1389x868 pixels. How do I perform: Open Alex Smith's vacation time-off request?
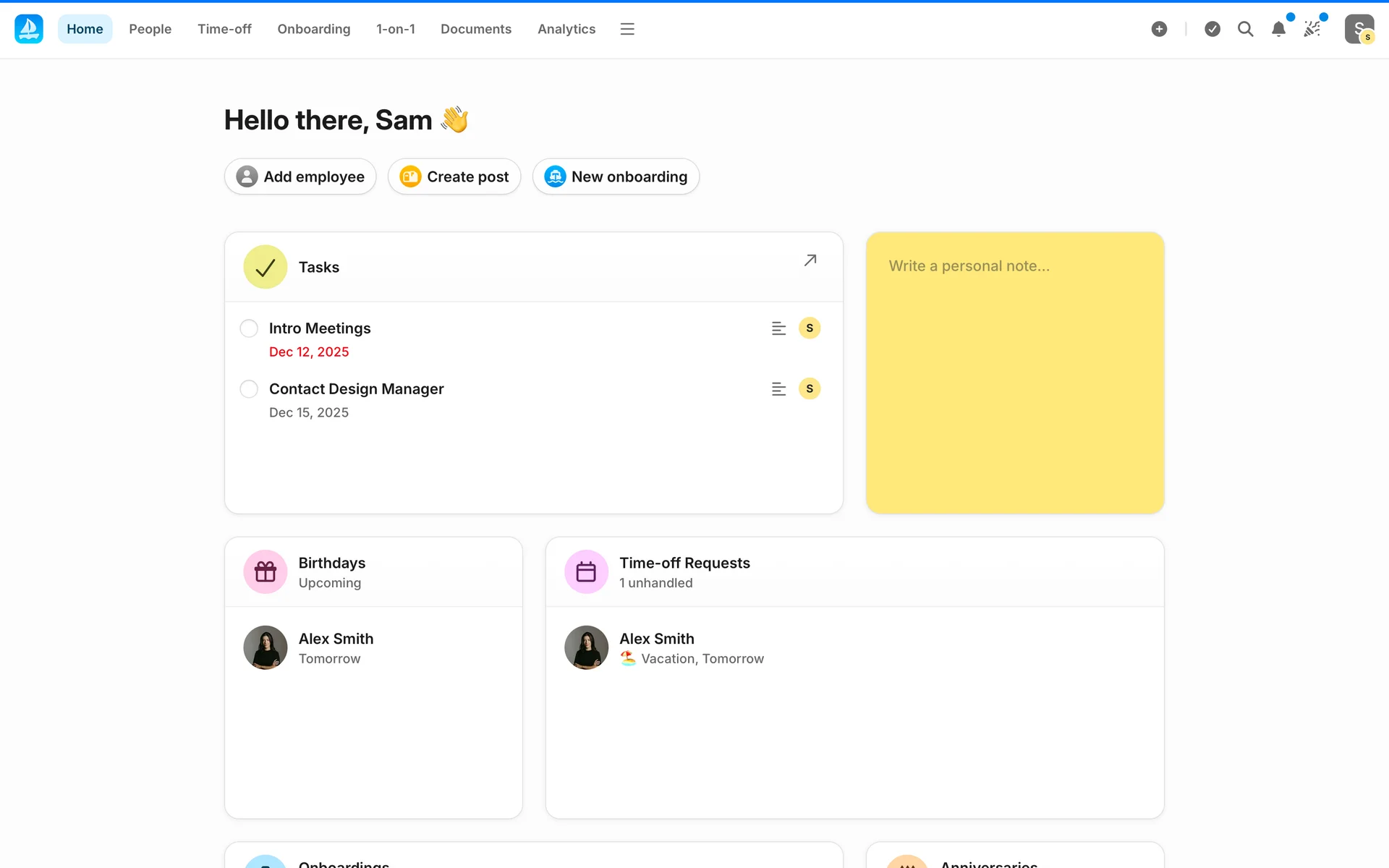(691, 648)
